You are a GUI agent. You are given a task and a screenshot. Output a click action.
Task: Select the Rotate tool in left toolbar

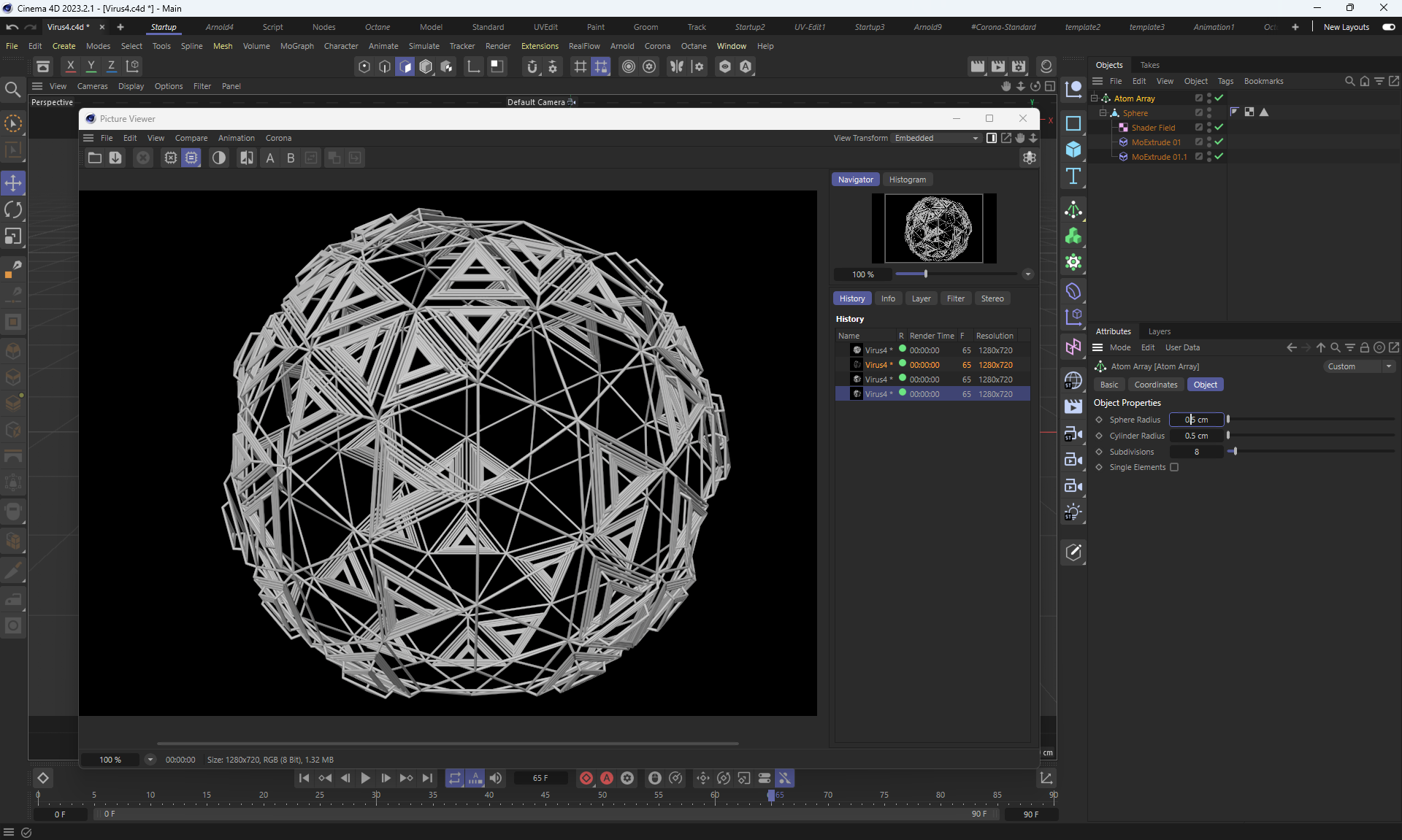click(13, 210)
